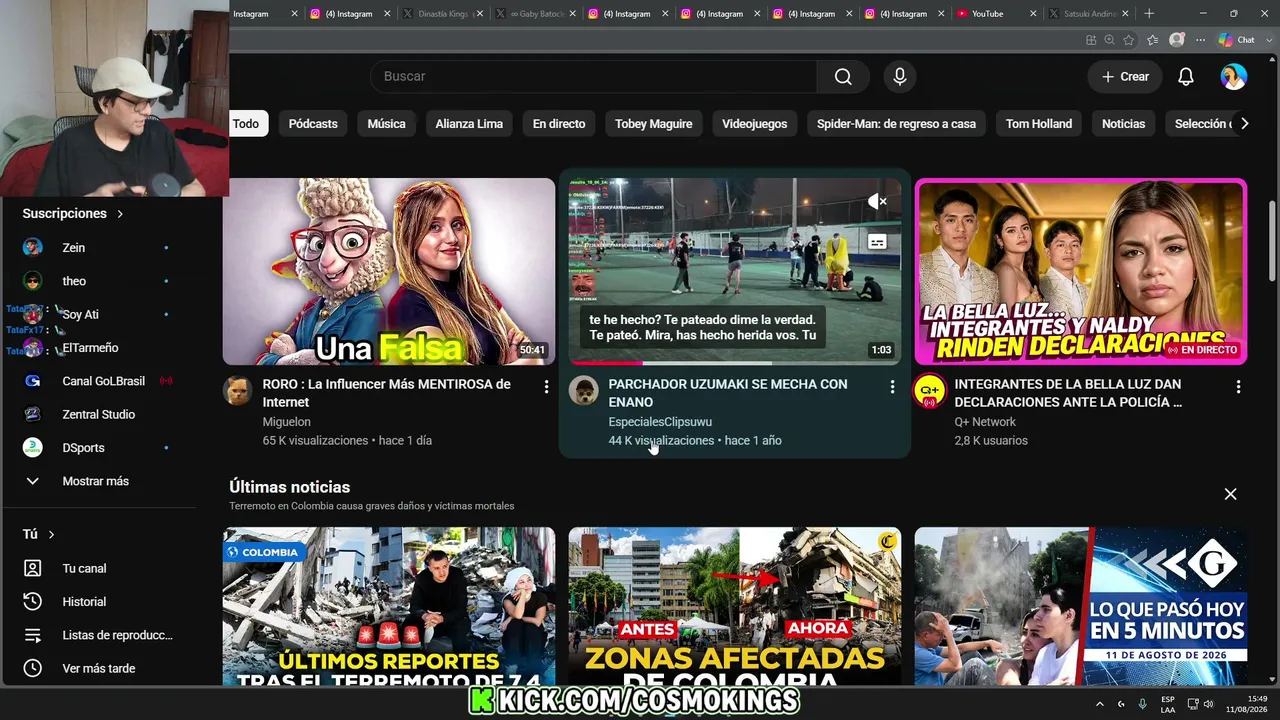The image size is (1280, 720).
Task: Unmute the previewing video
Action: coord(877,202)
